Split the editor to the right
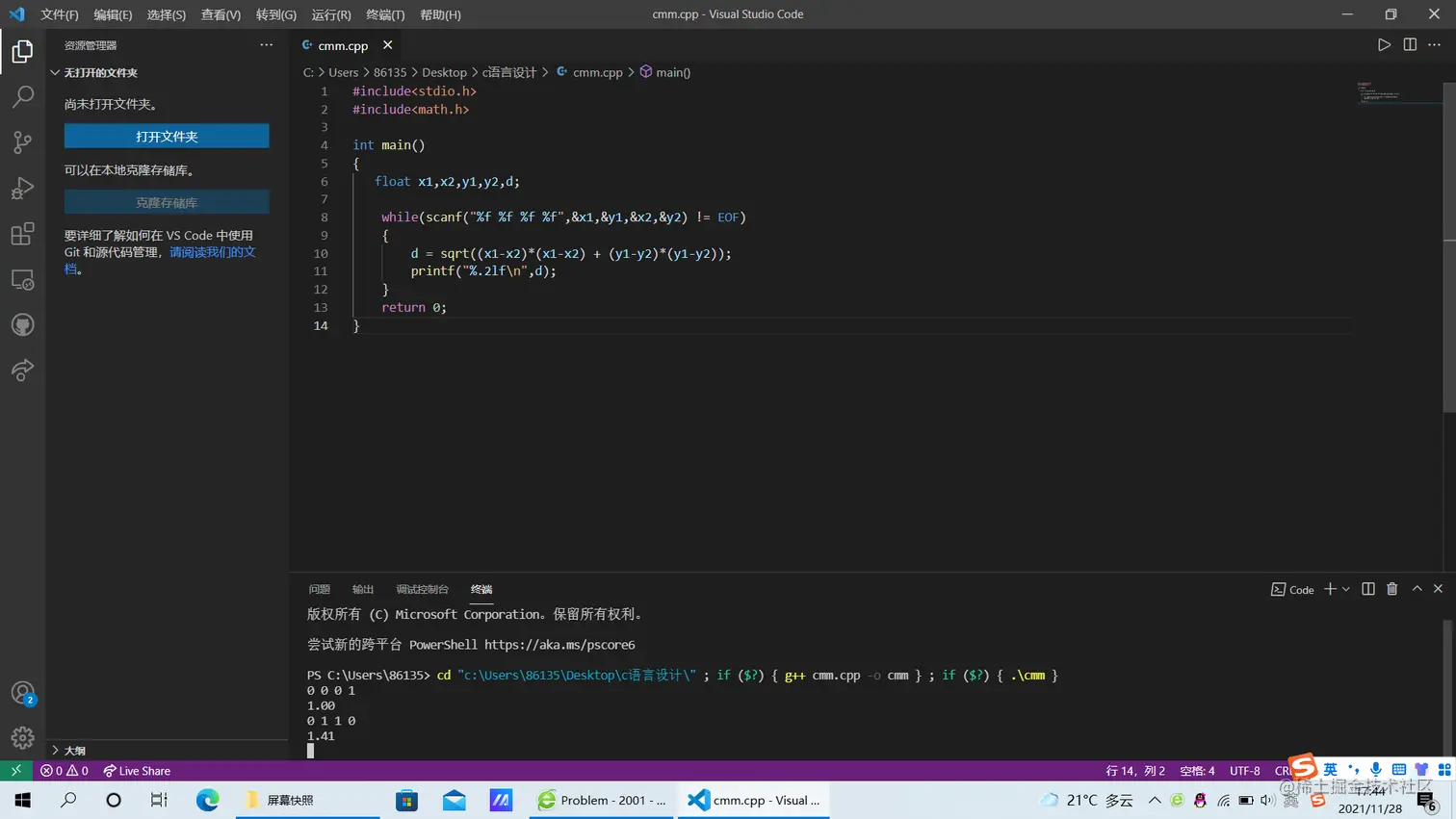 [x=1410, y=45]
